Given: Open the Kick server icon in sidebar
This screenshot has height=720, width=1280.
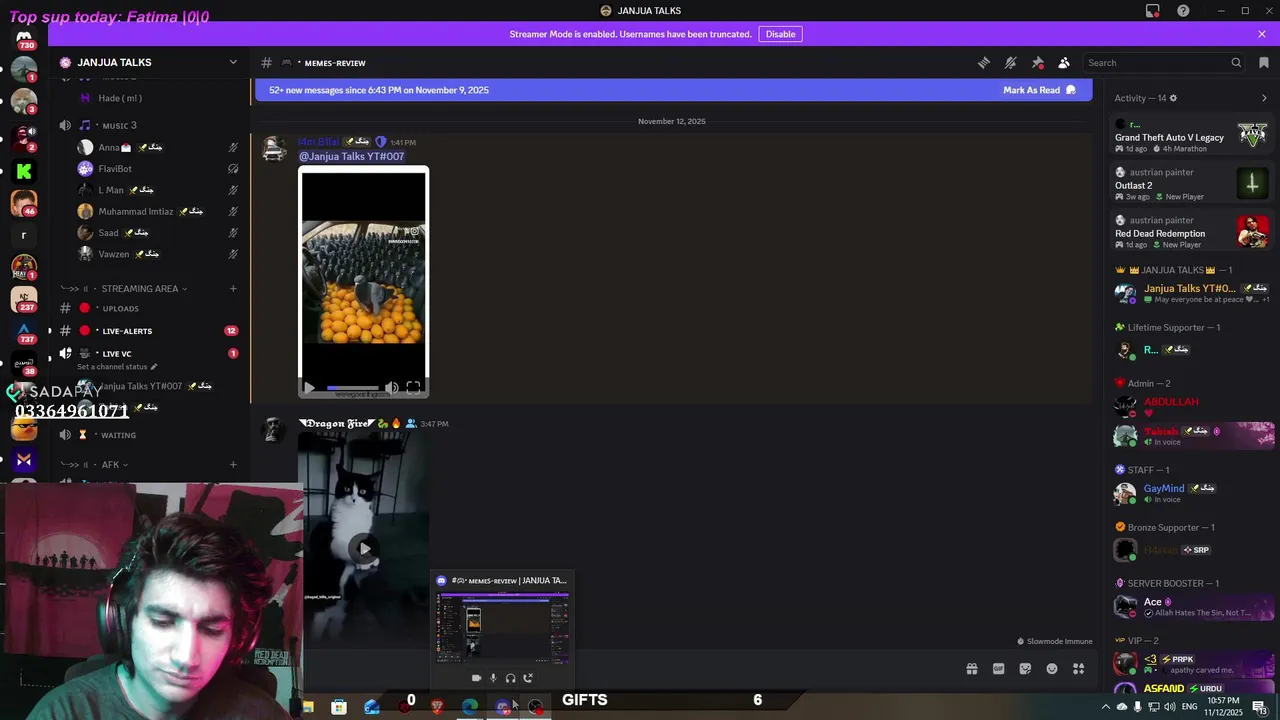Looking at the screenshot, I should (24, 171).
